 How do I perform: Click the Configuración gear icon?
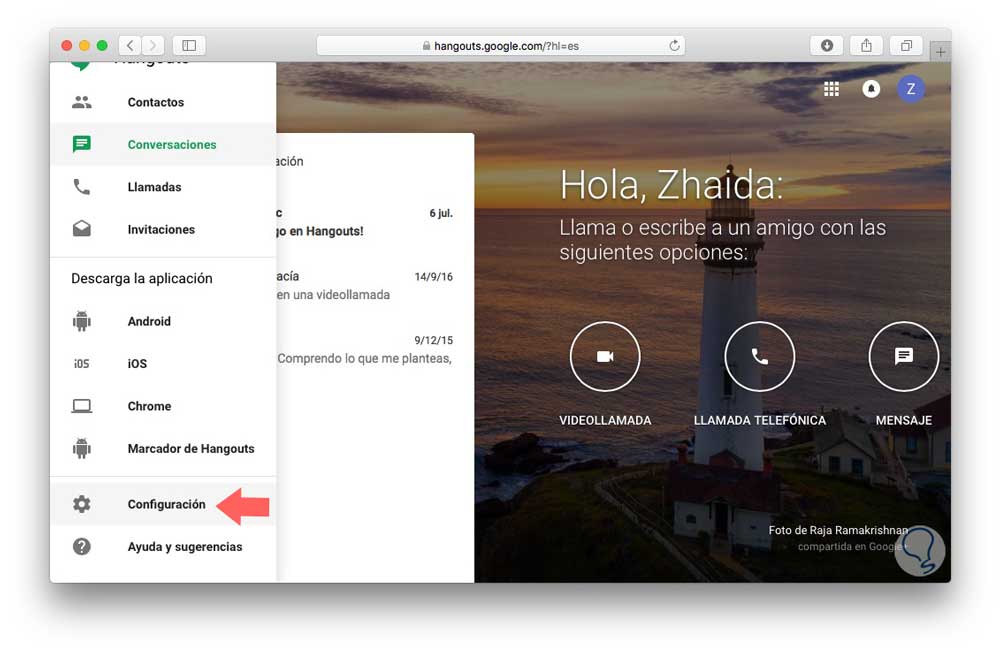tap(82, 504)
